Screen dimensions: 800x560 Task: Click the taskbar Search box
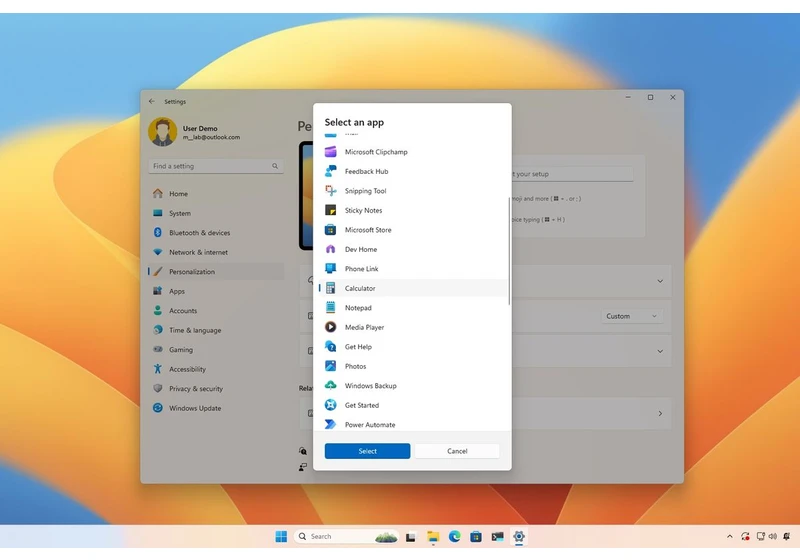[347, 537]
